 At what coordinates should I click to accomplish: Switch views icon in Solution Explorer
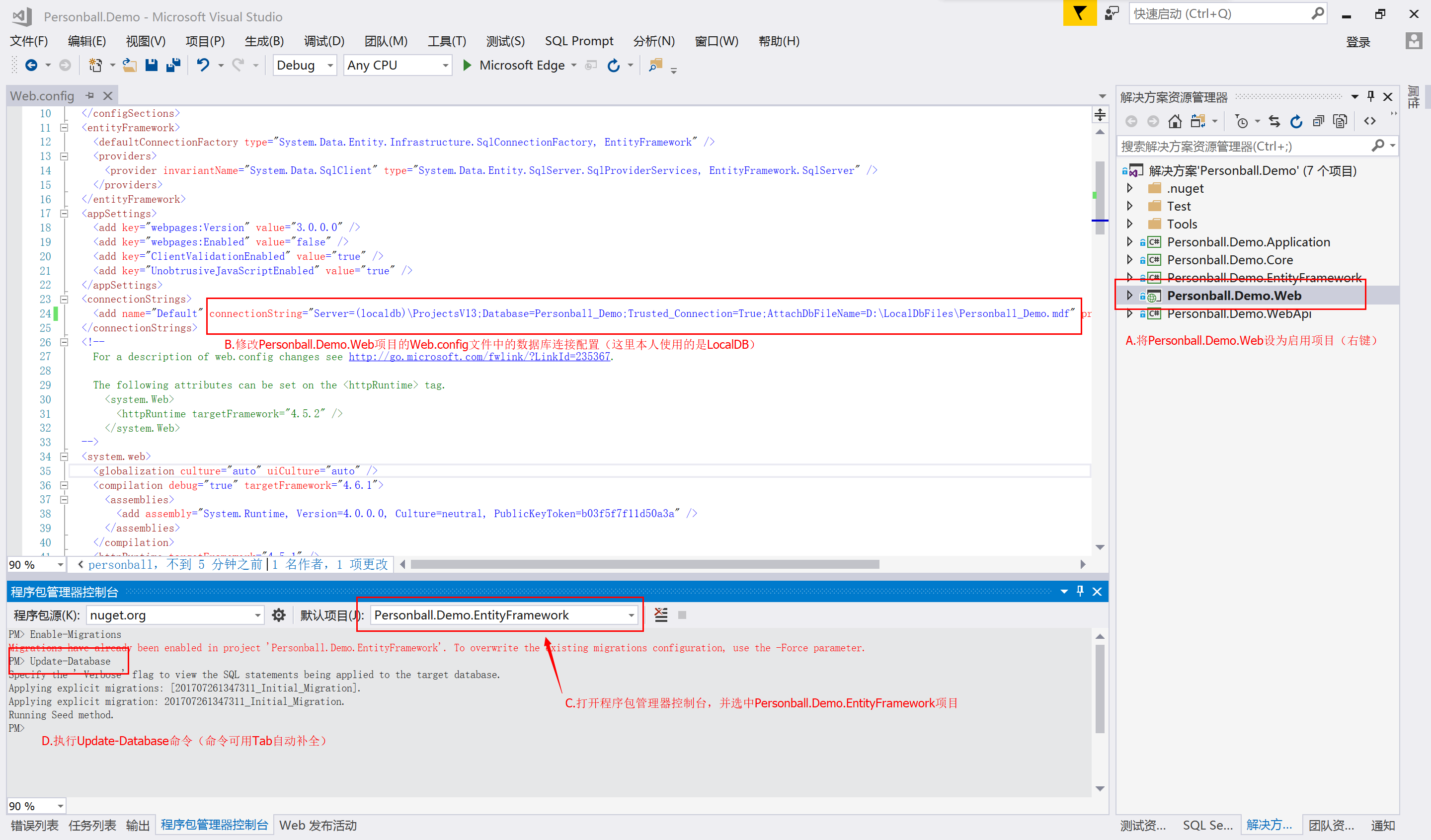click(1197, 121)
